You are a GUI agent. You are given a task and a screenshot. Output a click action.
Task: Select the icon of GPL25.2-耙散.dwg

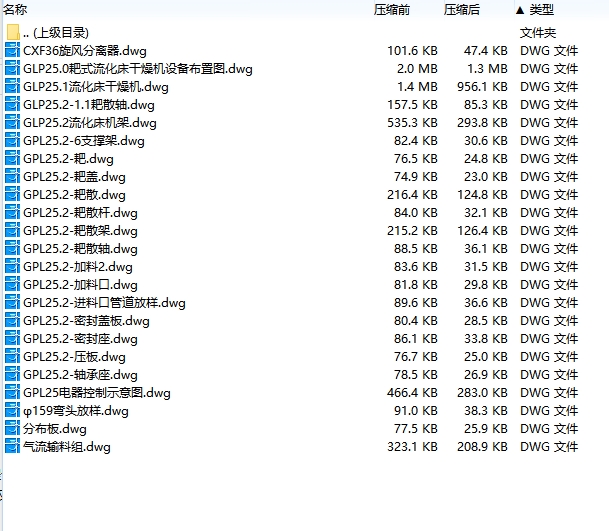12,194
